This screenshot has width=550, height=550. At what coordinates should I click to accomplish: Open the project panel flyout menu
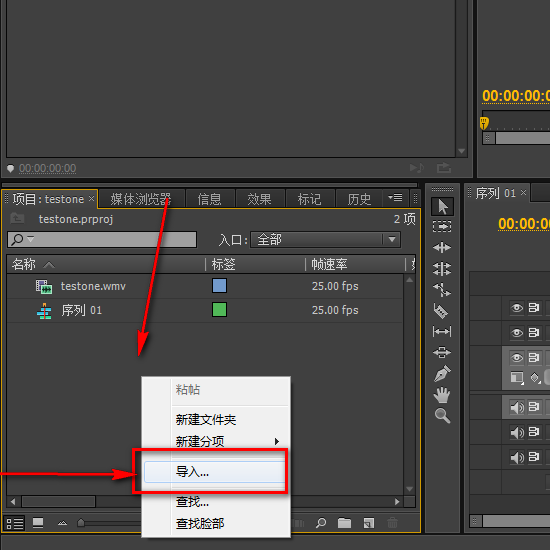(x=395, y=198)
